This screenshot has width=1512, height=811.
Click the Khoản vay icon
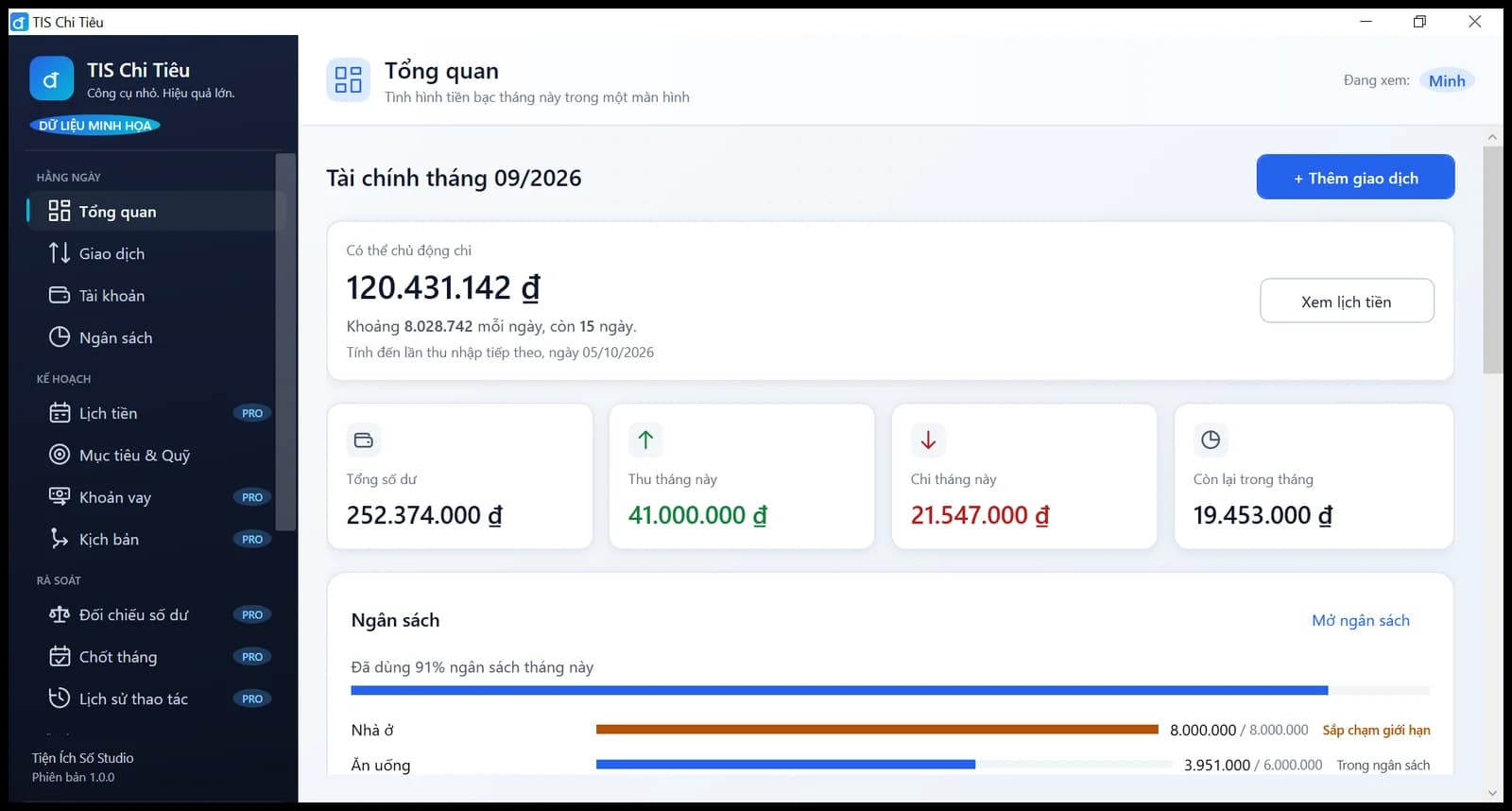click(x=60, y=497)
